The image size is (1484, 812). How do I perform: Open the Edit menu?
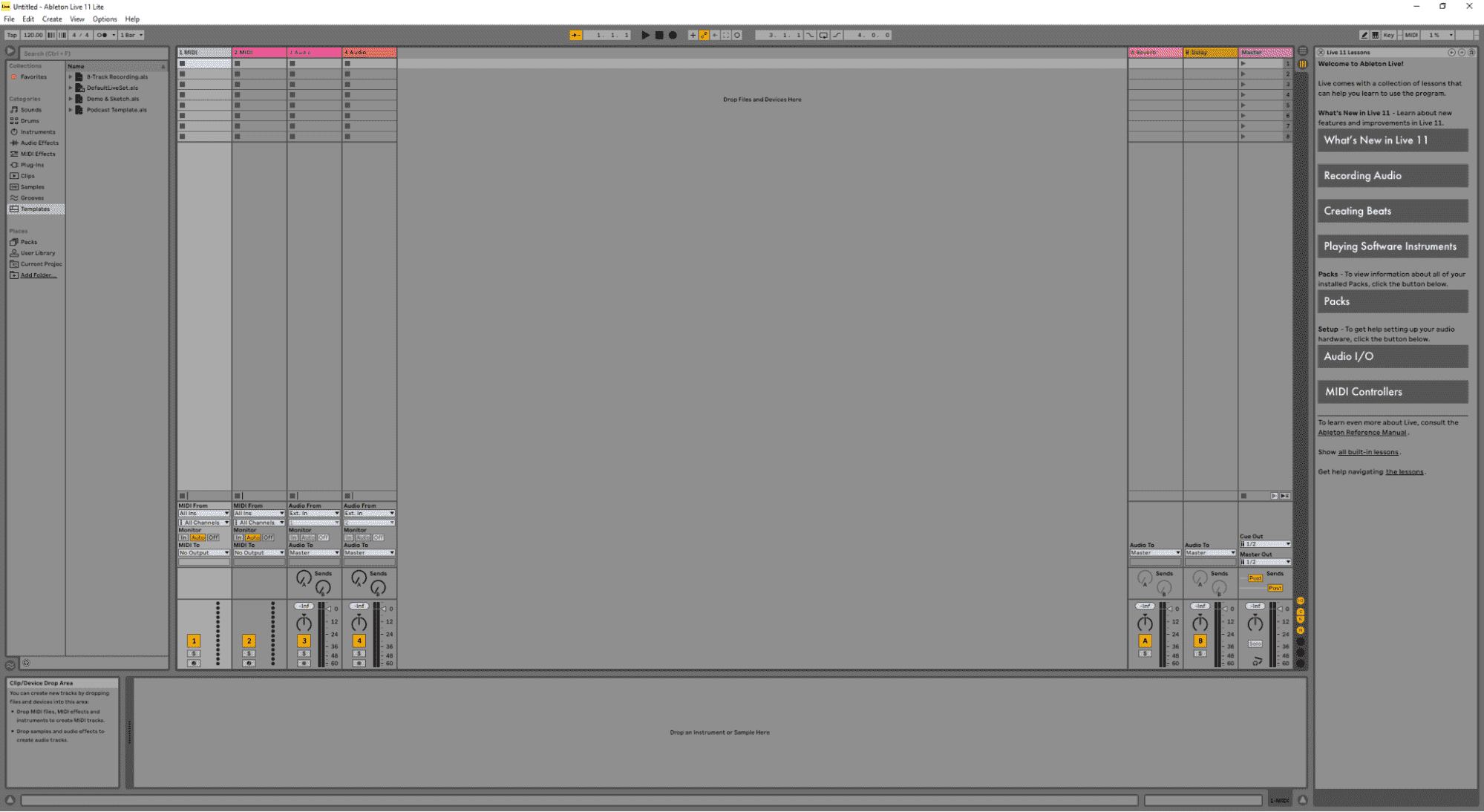[28, 19]
